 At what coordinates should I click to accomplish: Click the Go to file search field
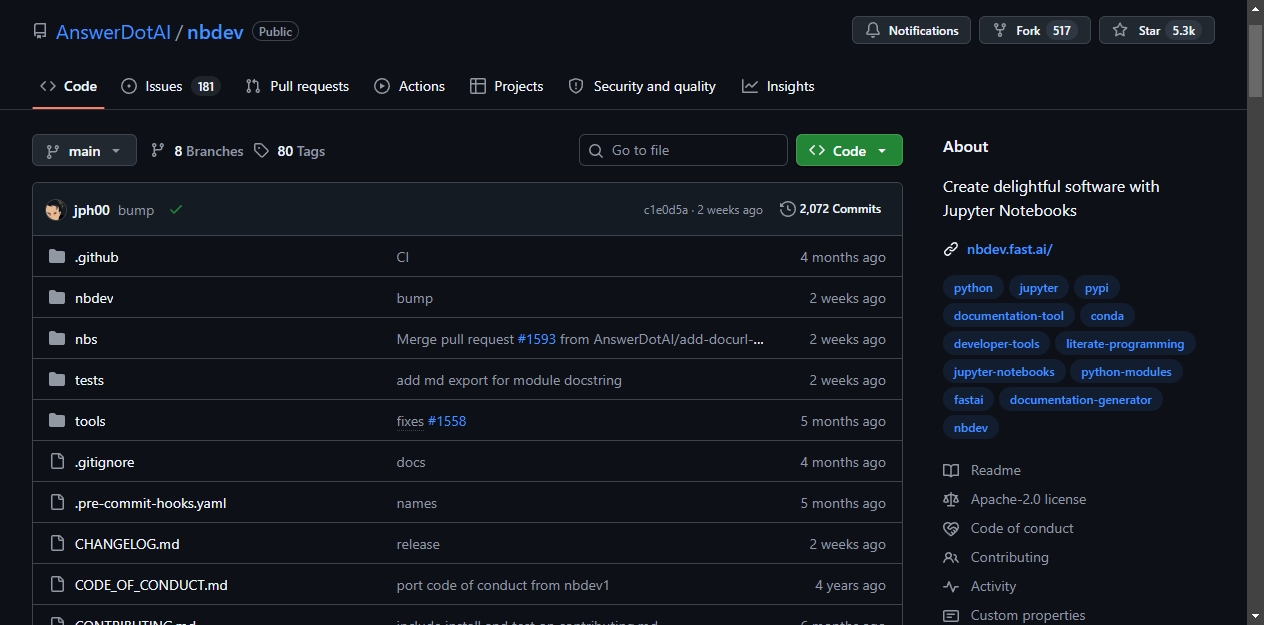pos(683,150)
